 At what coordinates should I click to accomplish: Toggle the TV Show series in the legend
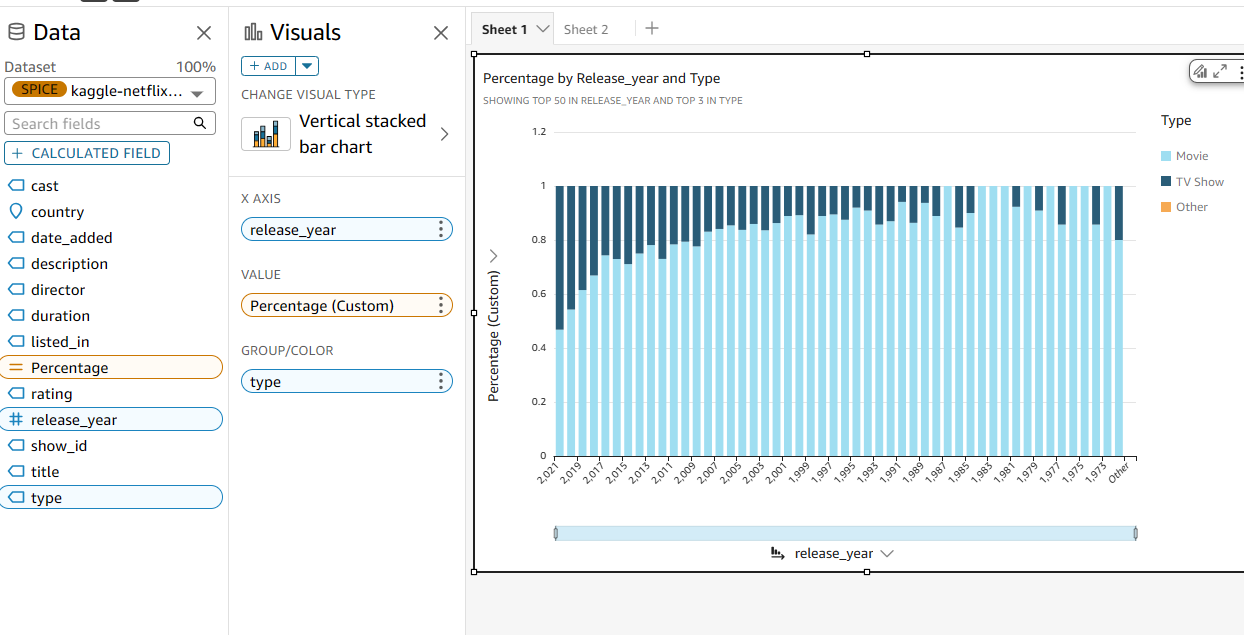click(x=1199, y=182)
